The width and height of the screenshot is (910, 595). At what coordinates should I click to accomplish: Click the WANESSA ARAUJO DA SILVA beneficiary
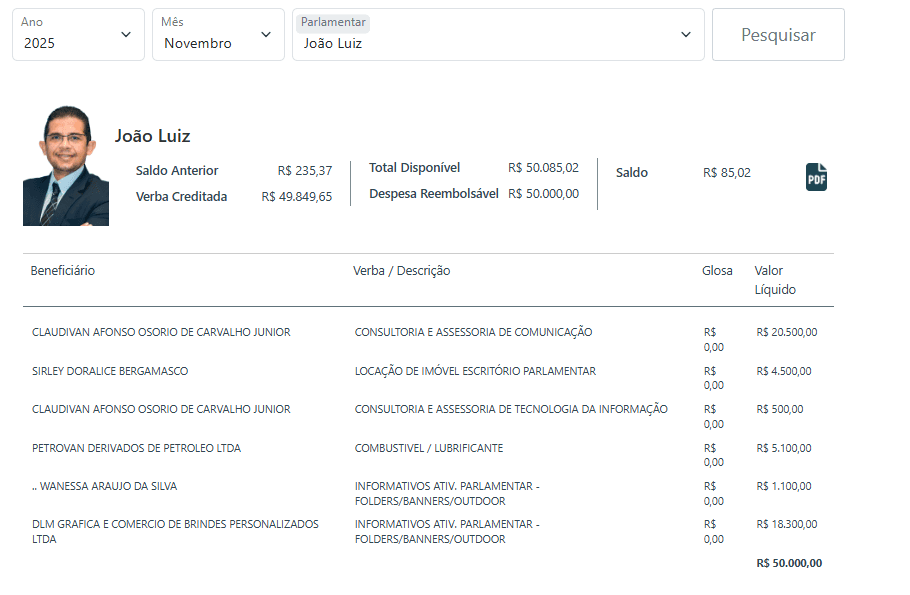tap(105, 486)
